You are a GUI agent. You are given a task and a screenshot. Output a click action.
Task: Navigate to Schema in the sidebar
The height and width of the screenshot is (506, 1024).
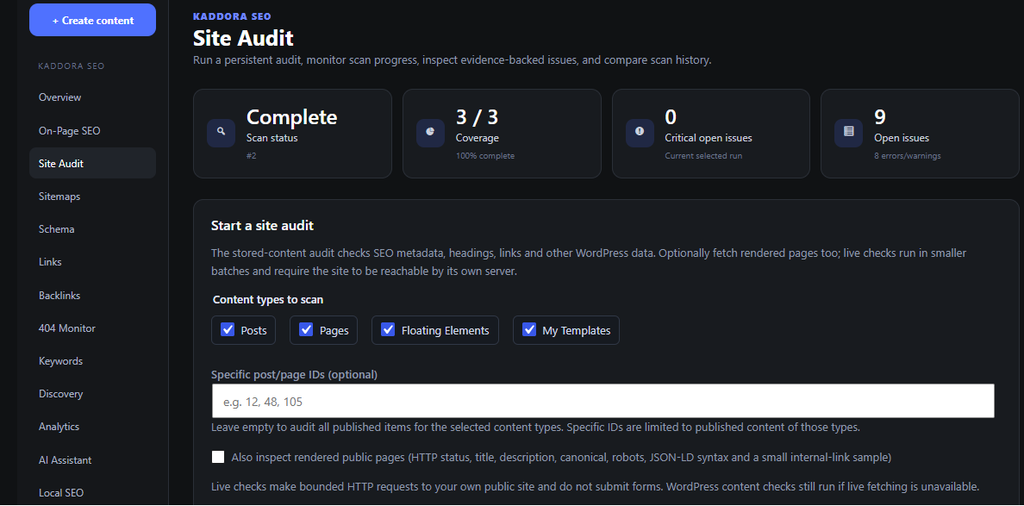pos(93,229)
